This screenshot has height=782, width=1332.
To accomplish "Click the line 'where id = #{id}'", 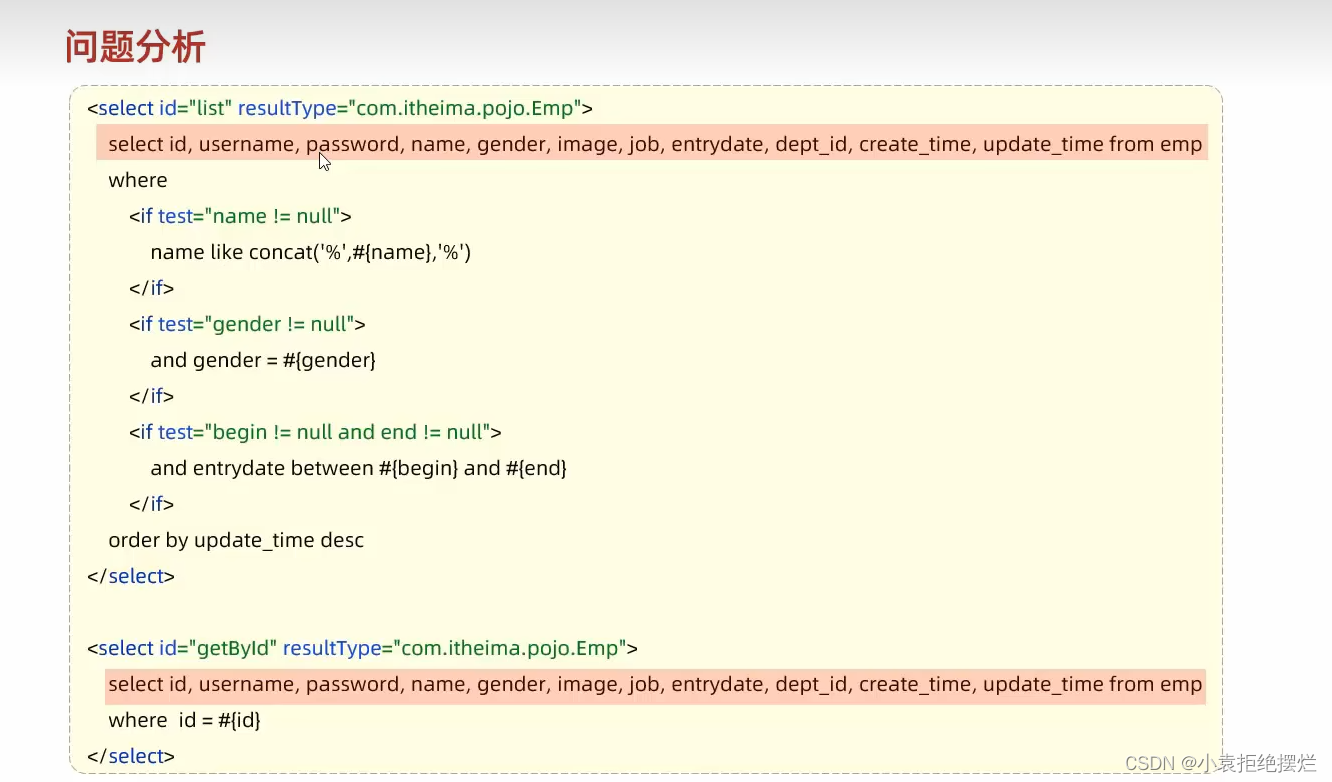I will [x=184, y=720].
